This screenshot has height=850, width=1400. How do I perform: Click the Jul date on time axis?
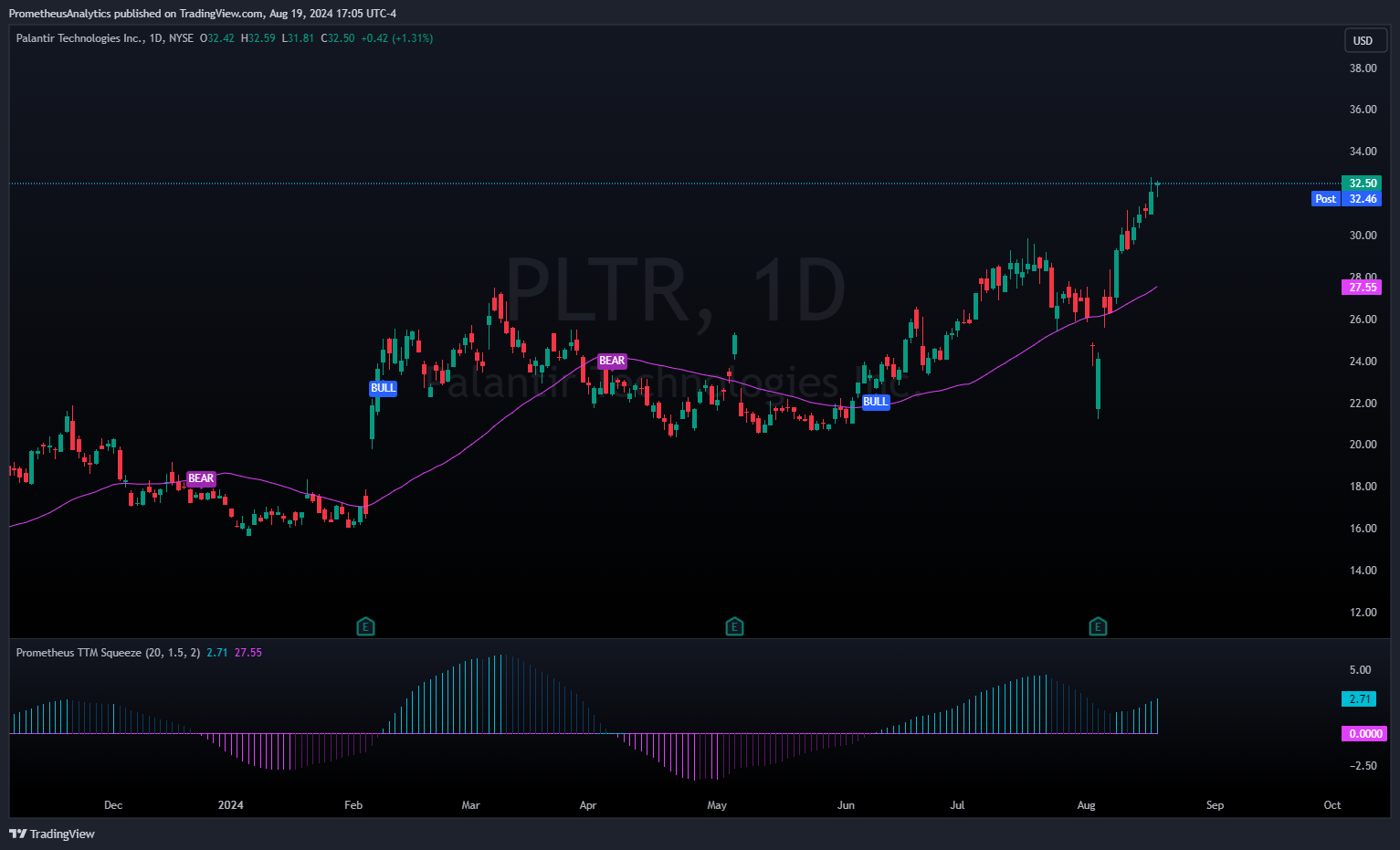[x=957, y=805]
